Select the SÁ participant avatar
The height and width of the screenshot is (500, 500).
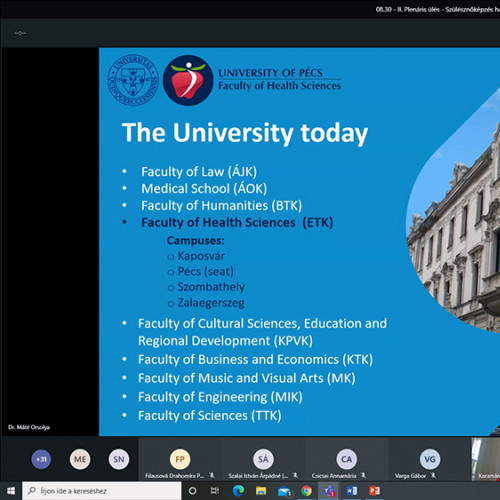(263, 459)
